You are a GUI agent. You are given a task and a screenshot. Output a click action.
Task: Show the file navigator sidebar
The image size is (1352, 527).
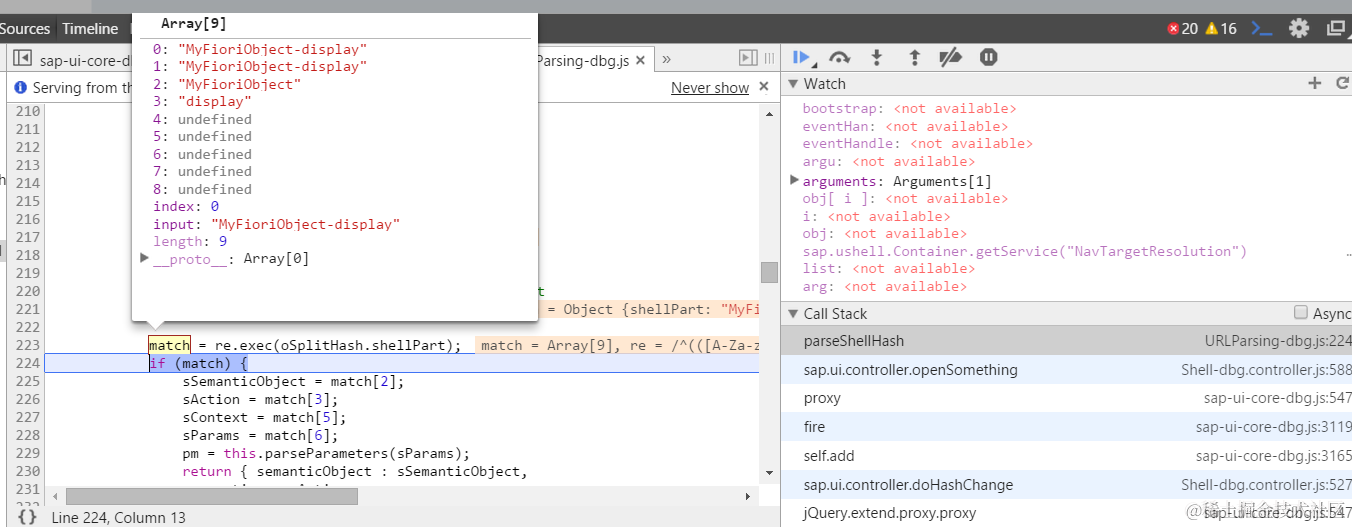[x=22, y=59]
